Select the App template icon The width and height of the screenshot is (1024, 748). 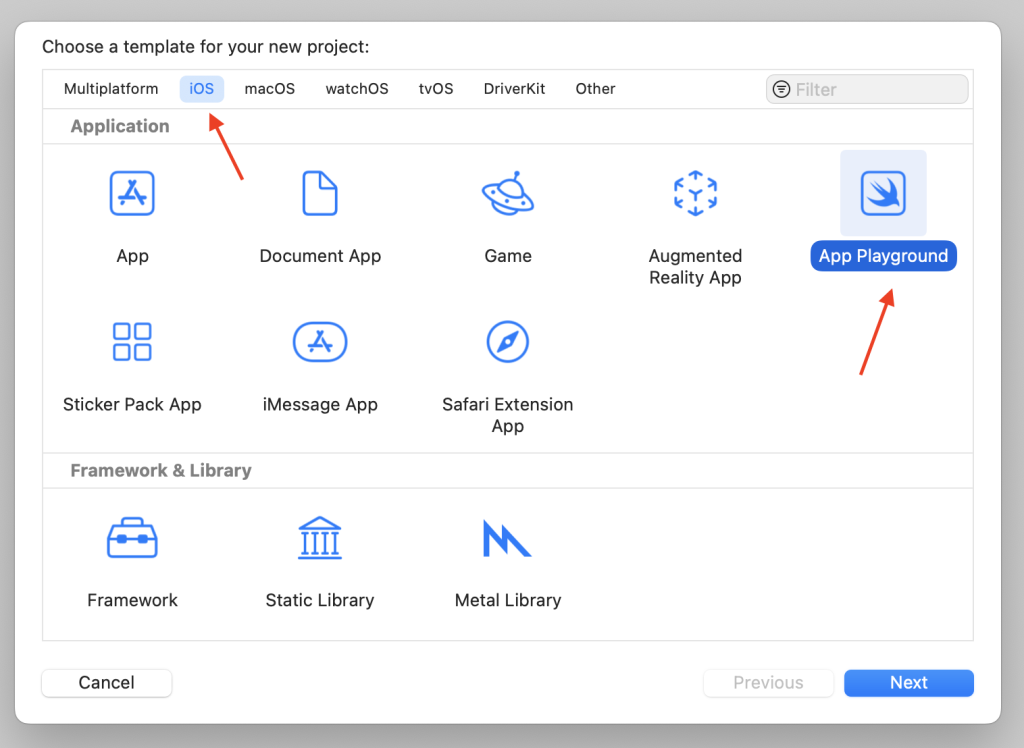point(132,193)
